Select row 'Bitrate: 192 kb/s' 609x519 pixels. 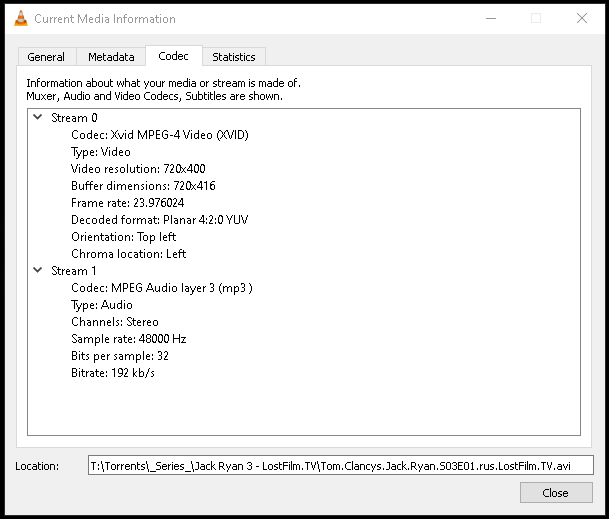click(113, 373)
